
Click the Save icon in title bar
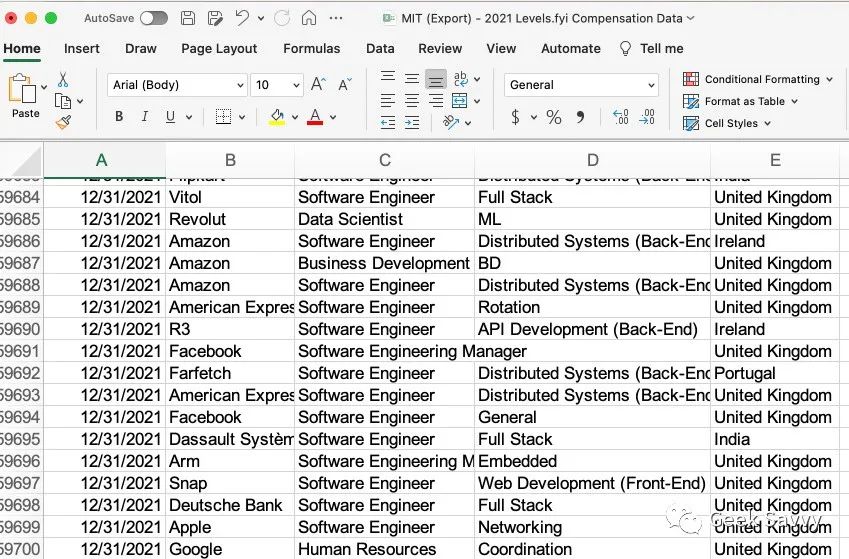tap(187, 18)
